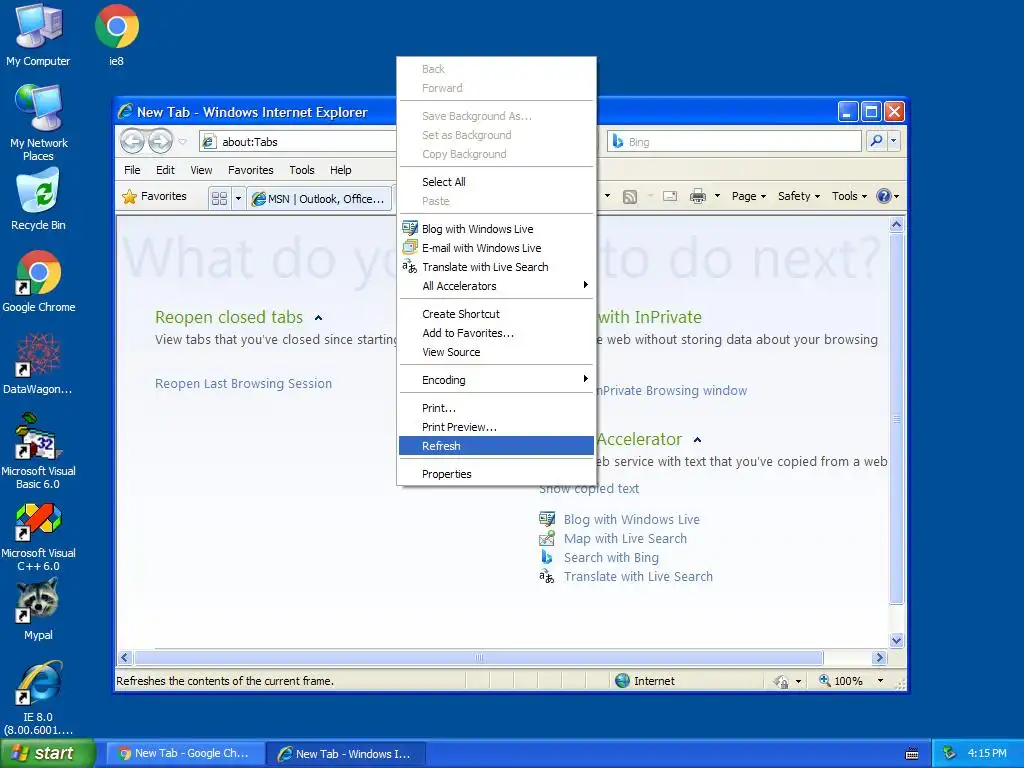Open My Computer desktop icon
Screen dimensions: 1024x768
(x=38, y=35)
